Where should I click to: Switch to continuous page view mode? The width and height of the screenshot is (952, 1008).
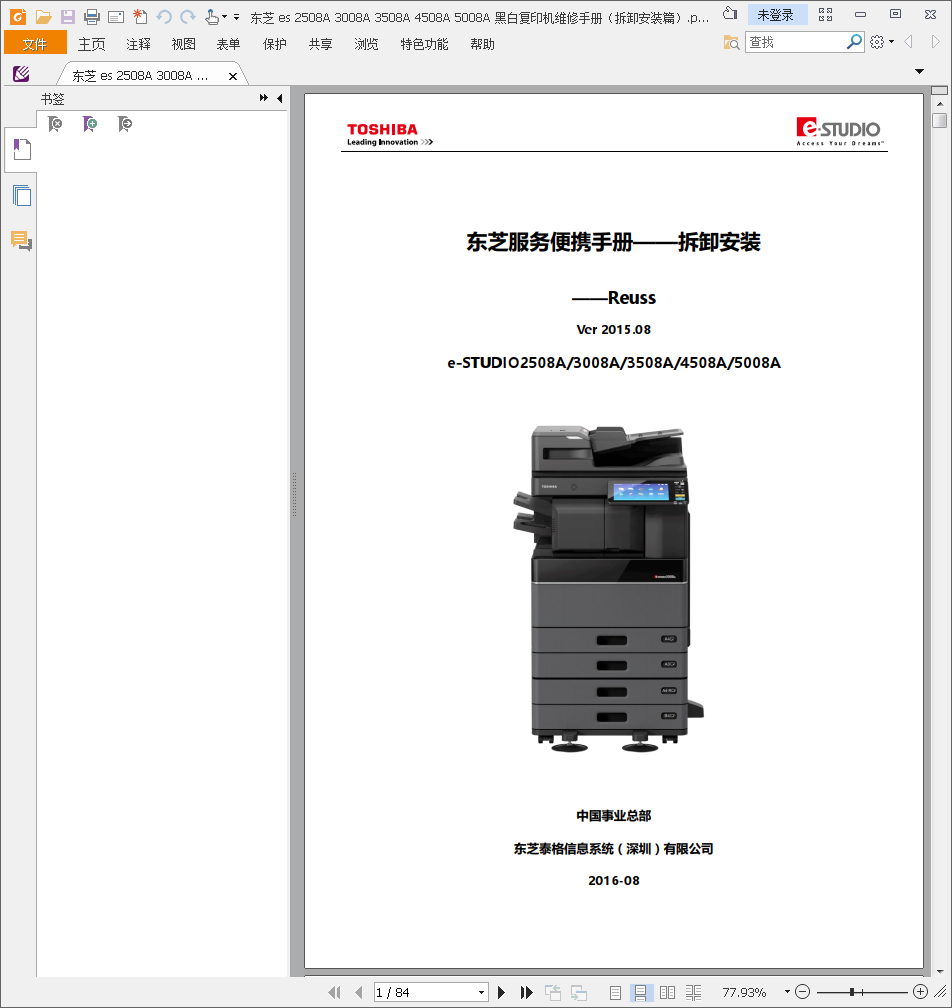[641, 993]
